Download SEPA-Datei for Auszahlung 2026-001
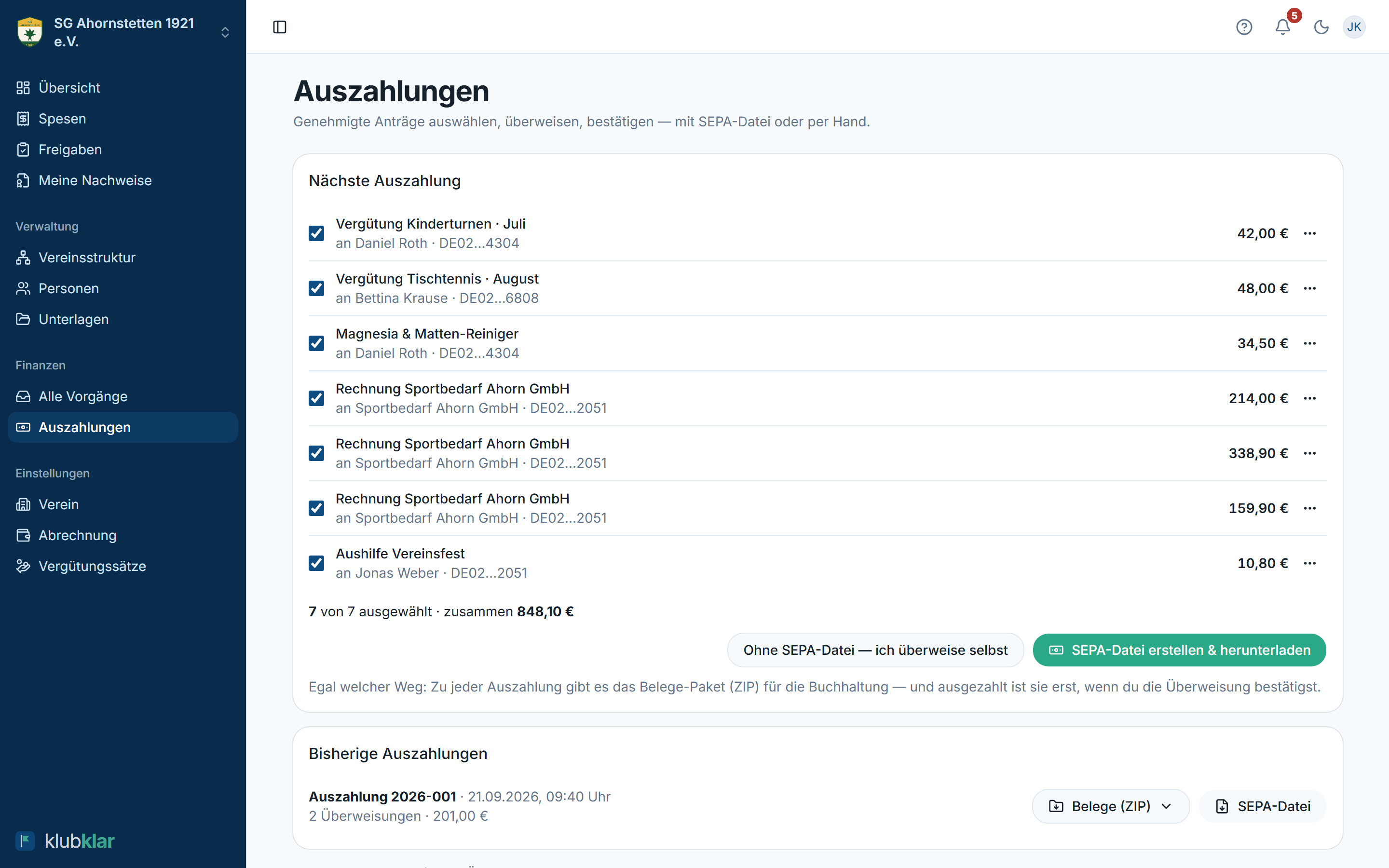This screenshot has width=1389, height=868. (x=1263, y=806)
